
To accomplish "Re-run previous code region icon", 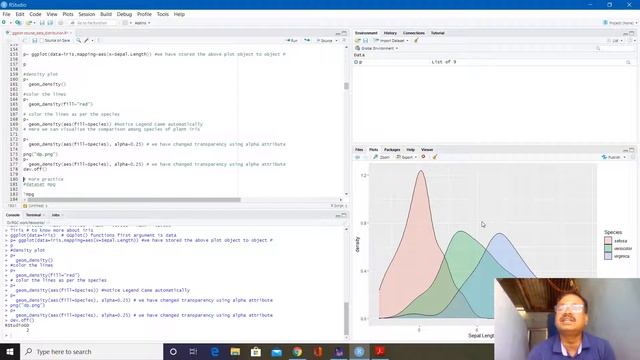I will click(x=307, y=40).
